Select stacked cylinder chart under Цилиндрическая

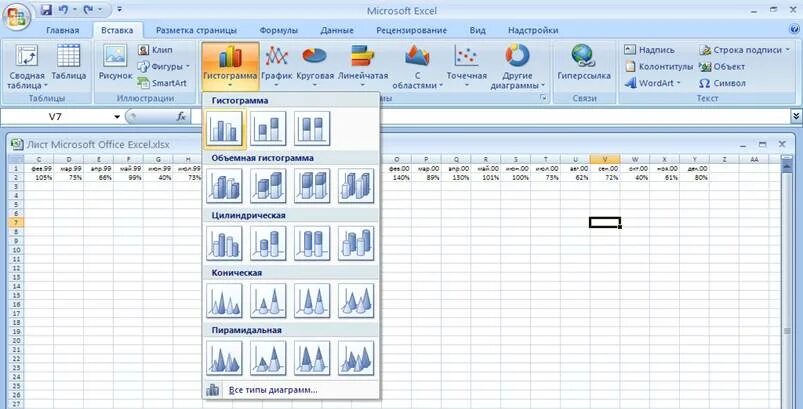[268, 243]
